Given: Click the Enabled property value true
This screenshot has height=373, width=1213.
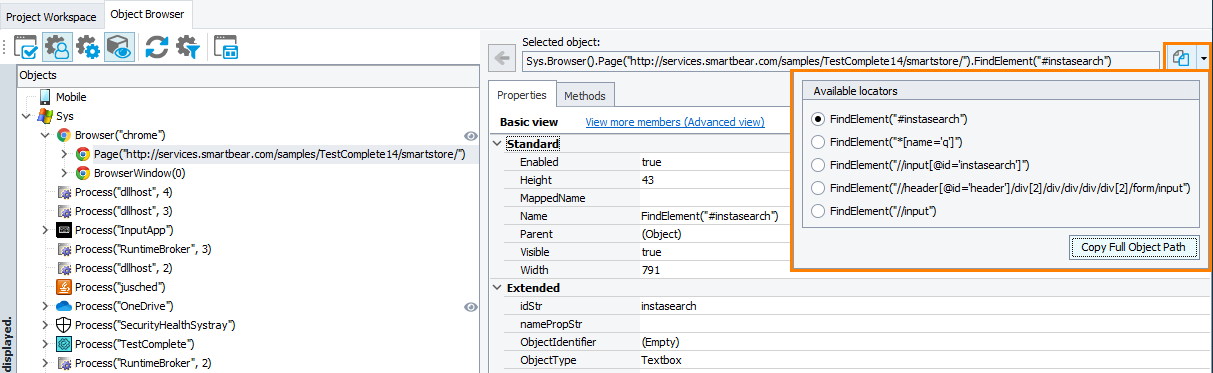Looking at the screenshot, I should (652, 162).
